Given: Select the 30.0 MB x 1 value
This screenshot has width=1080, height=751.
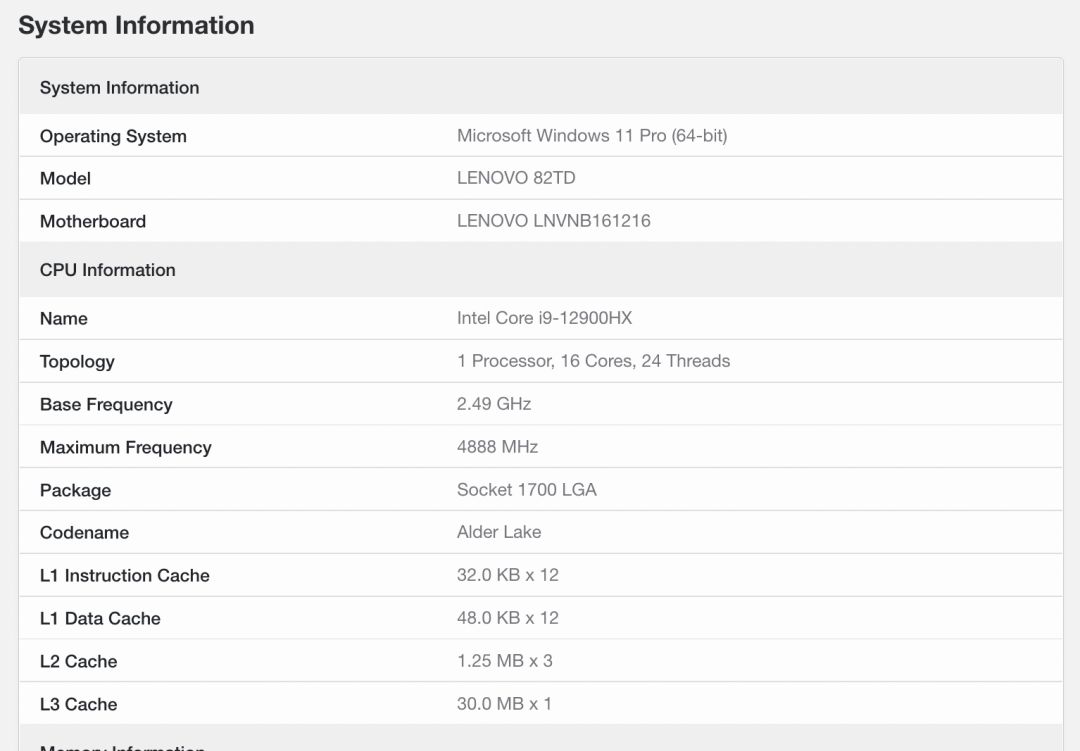Looking at the screenshot, I should [504, 703].
